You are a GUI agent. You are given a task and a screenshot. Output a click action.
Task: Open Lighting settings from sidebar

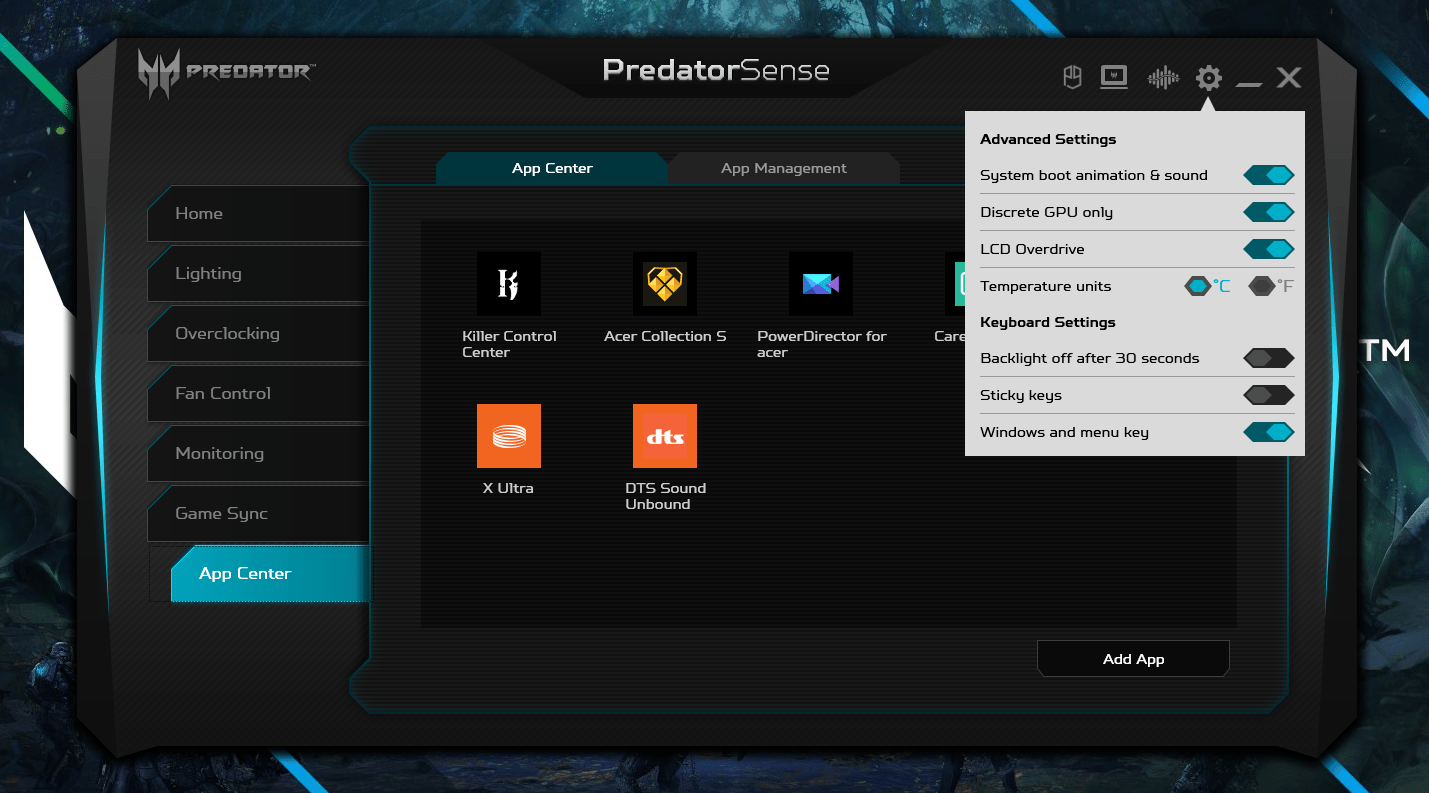tap(208, 273)
